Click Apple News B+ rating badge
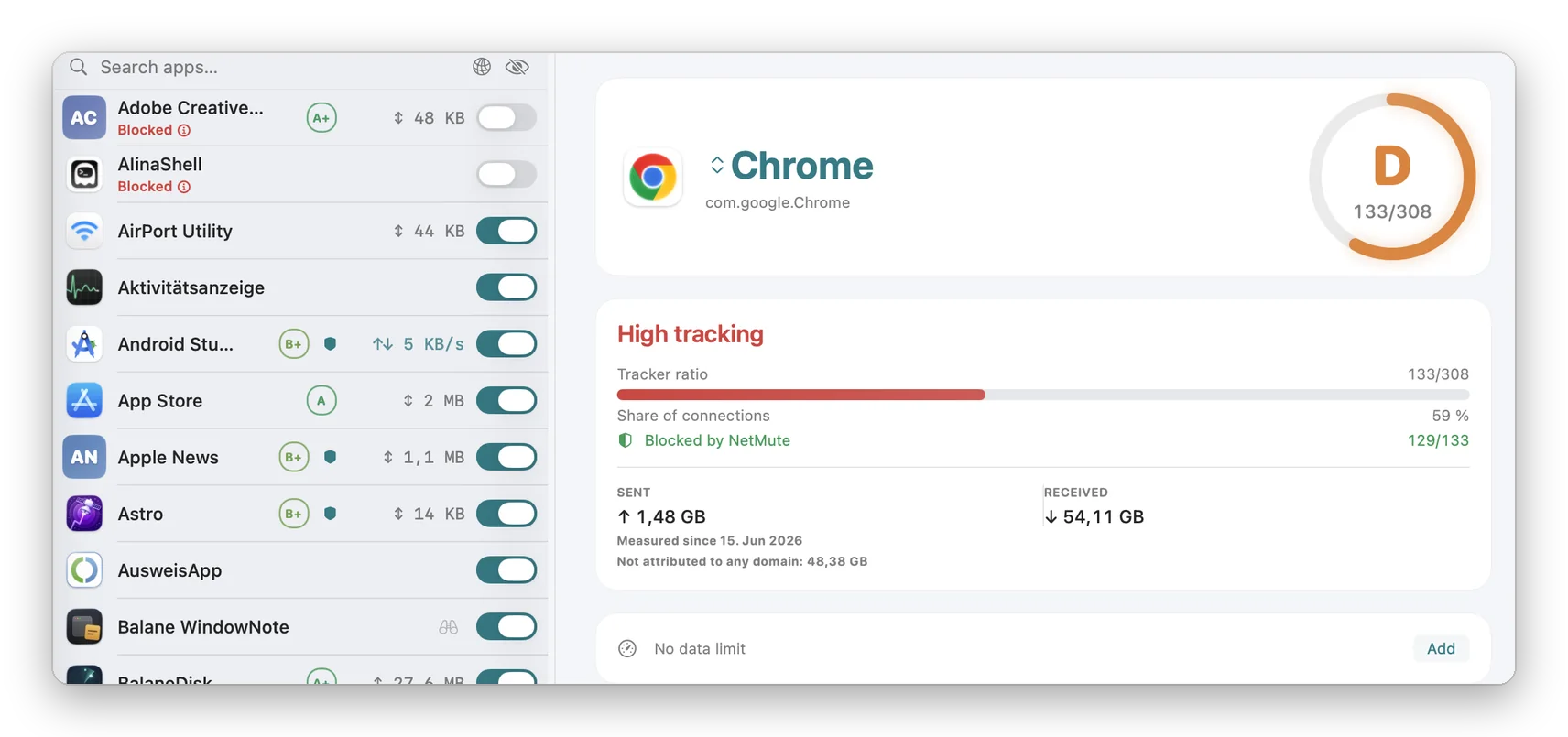The height and width of the screenshot is (737, 1568). coord(294,457)
